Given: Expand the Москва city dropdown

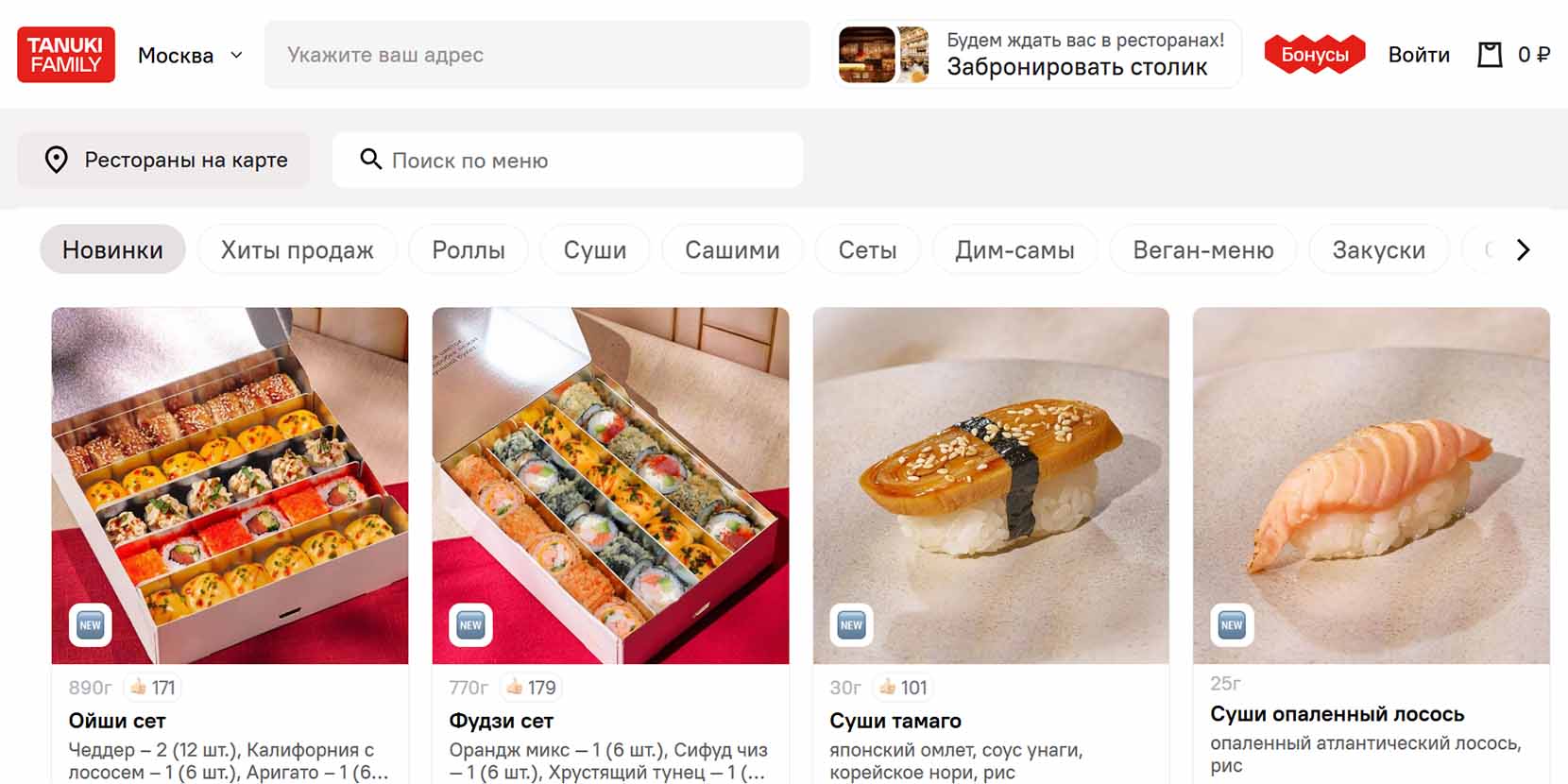Looking at the screenshot, I should click(190, 56).
